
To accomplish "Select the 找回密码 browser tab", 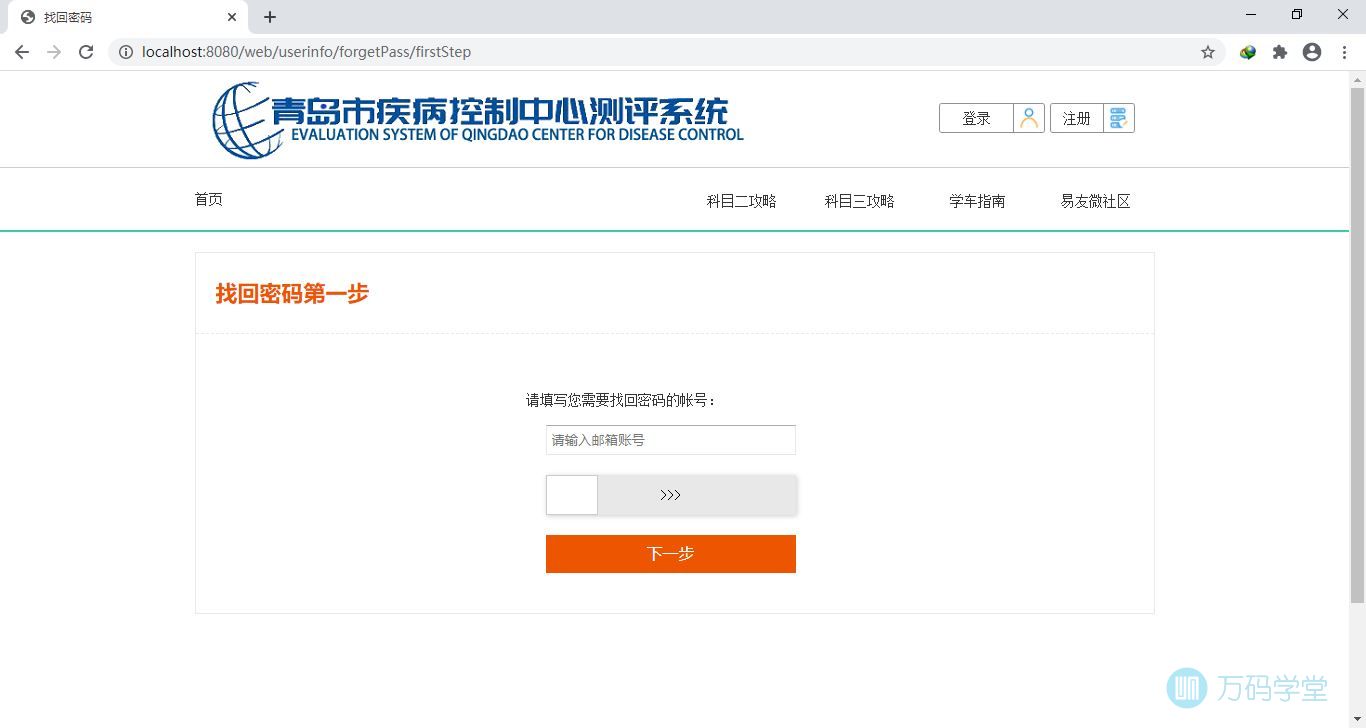I will 128,17.
